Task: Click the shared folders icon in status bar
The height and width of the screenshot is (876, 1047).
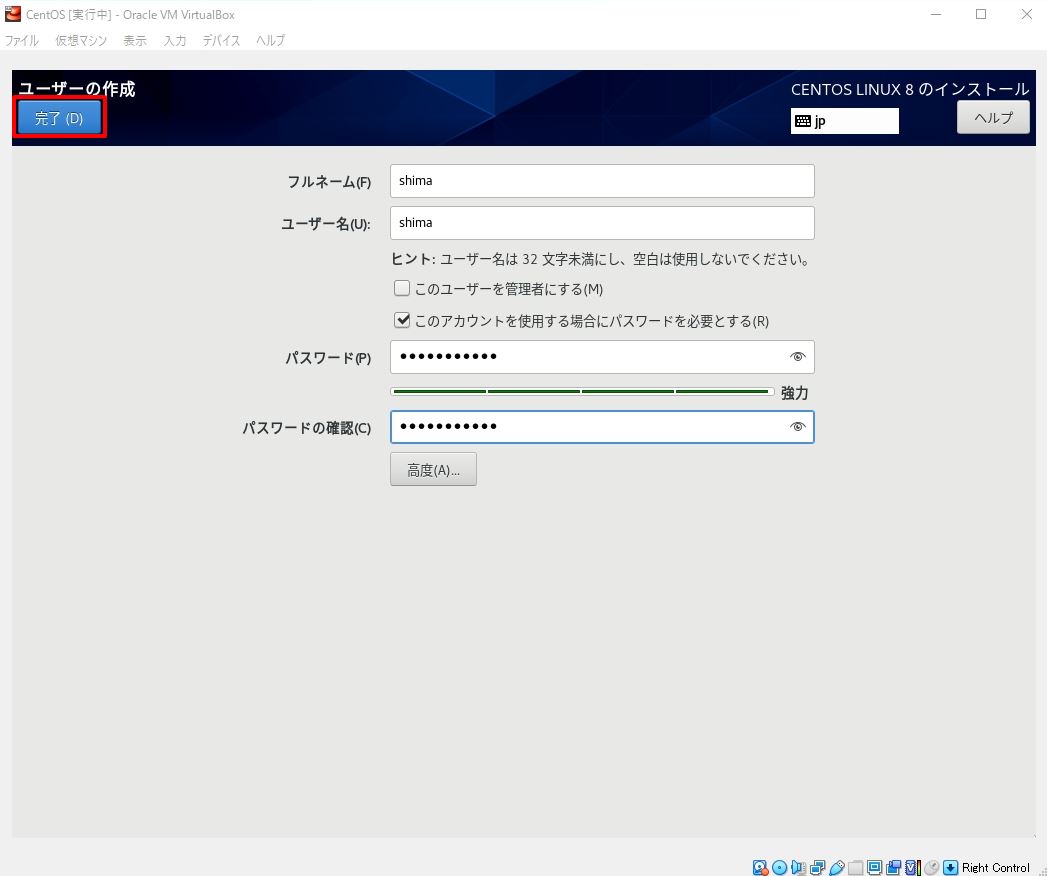Action: [x=855, y=867]
